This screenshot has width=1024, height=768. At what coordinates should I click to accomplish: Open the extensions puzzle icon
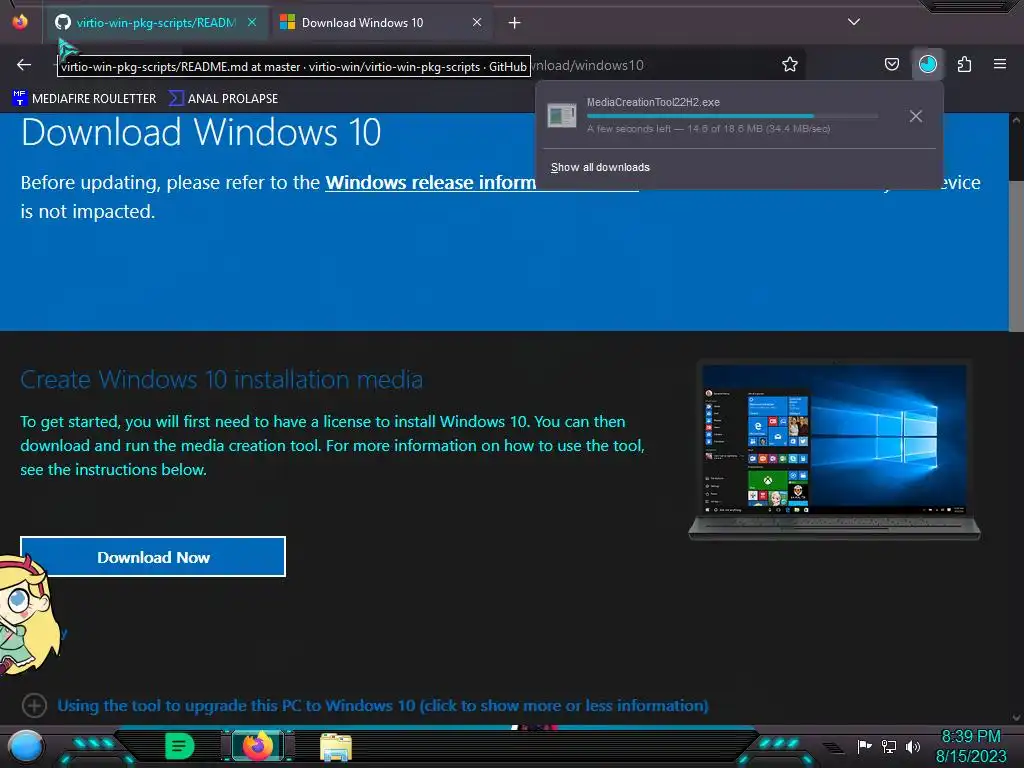(964, 64)
